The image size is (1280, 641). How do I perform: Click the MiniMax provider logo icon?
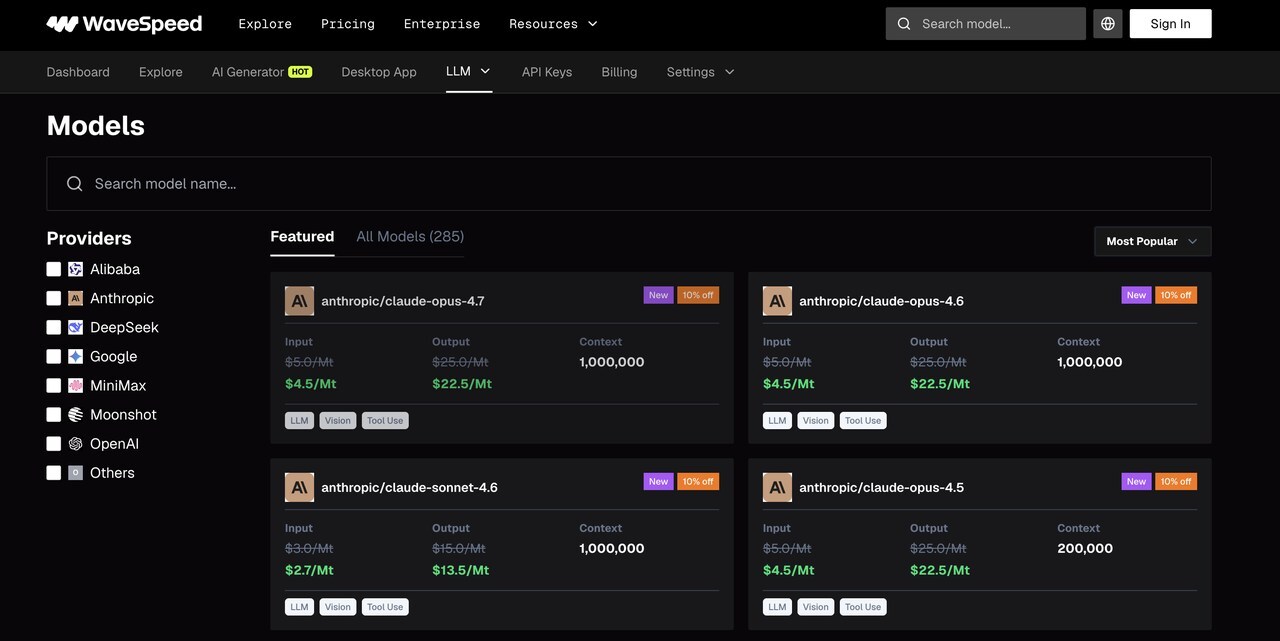(75, 385)
